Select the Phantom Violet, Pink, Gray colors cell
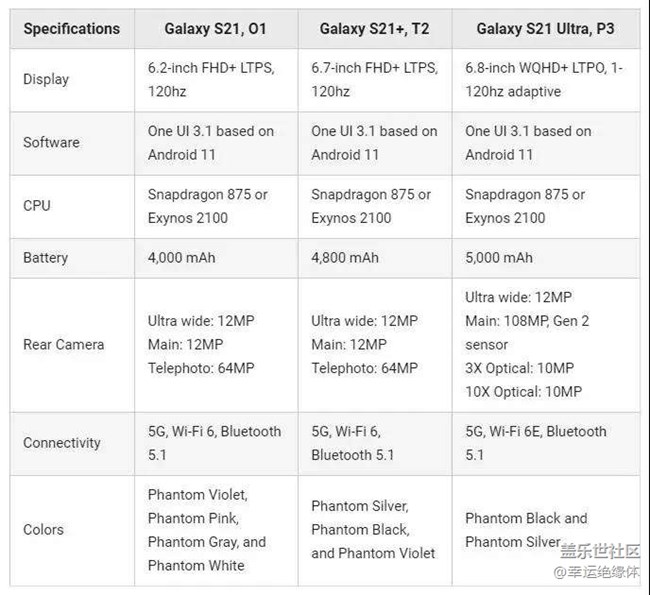This screenshot has width=650, height=595. coord(207,529)
